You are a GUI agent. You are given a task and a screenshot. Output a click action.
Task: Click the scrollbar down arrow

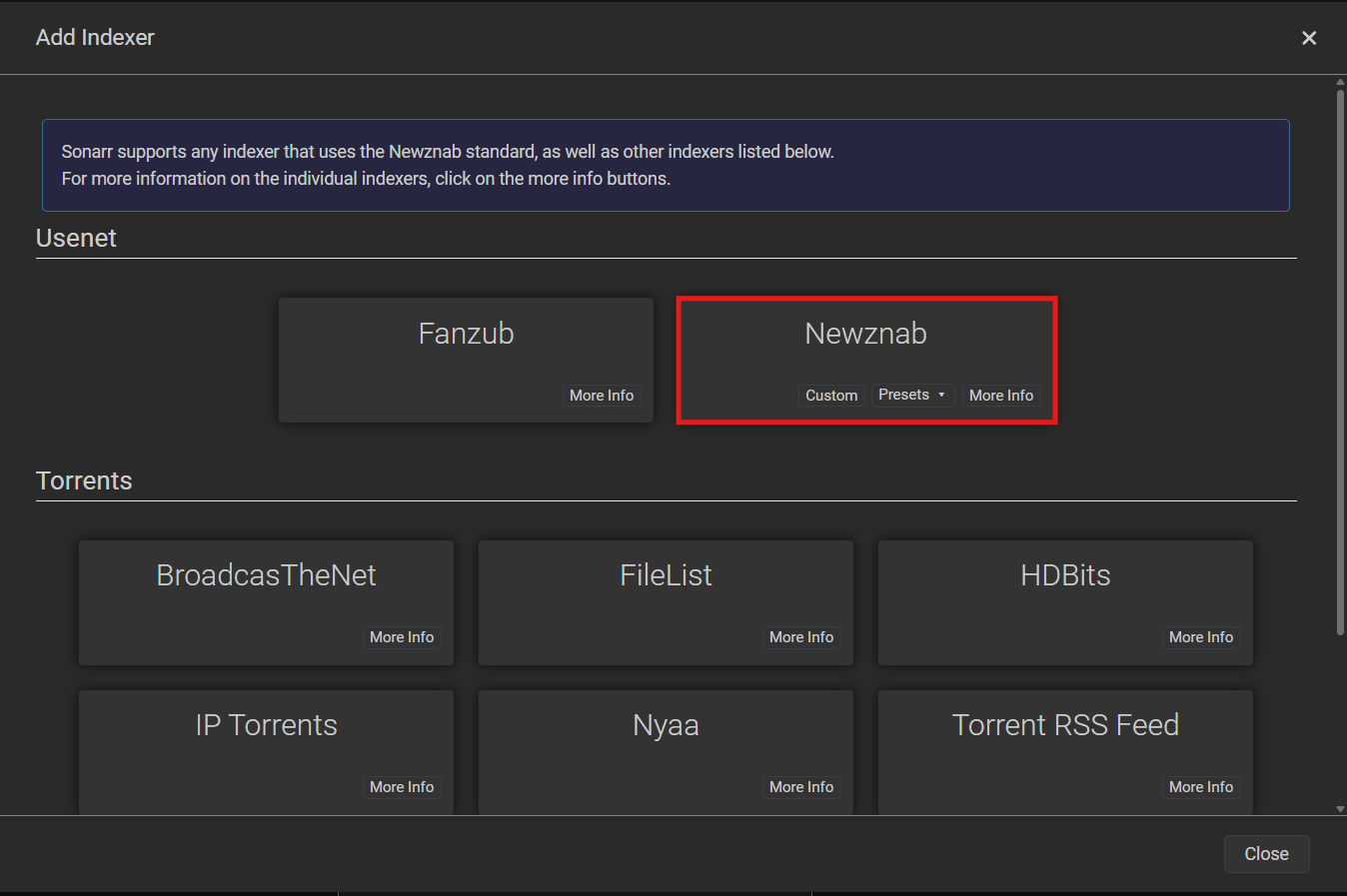(x=1341, y=809)
